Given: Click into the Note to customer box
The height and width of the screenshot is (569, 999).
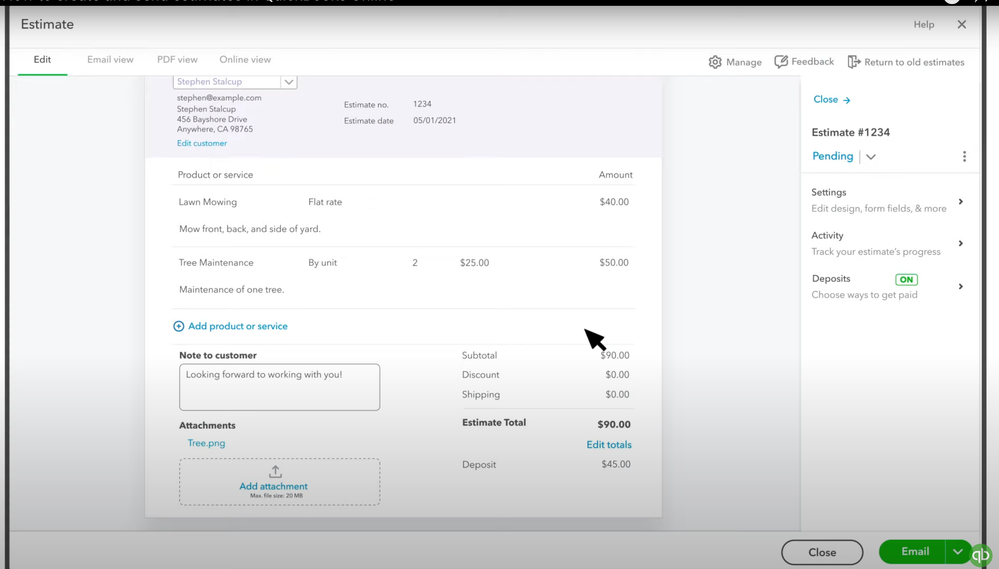Looking at the screenshot, I should pos(280,387).
